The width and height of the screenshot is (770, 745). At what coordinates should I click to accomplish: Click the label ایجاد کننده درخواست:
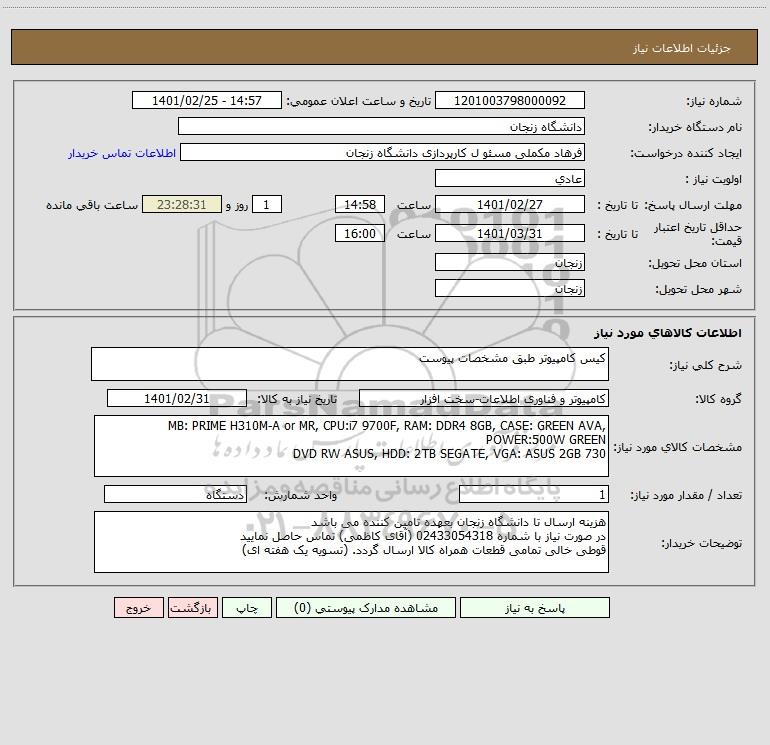[686, 153]
